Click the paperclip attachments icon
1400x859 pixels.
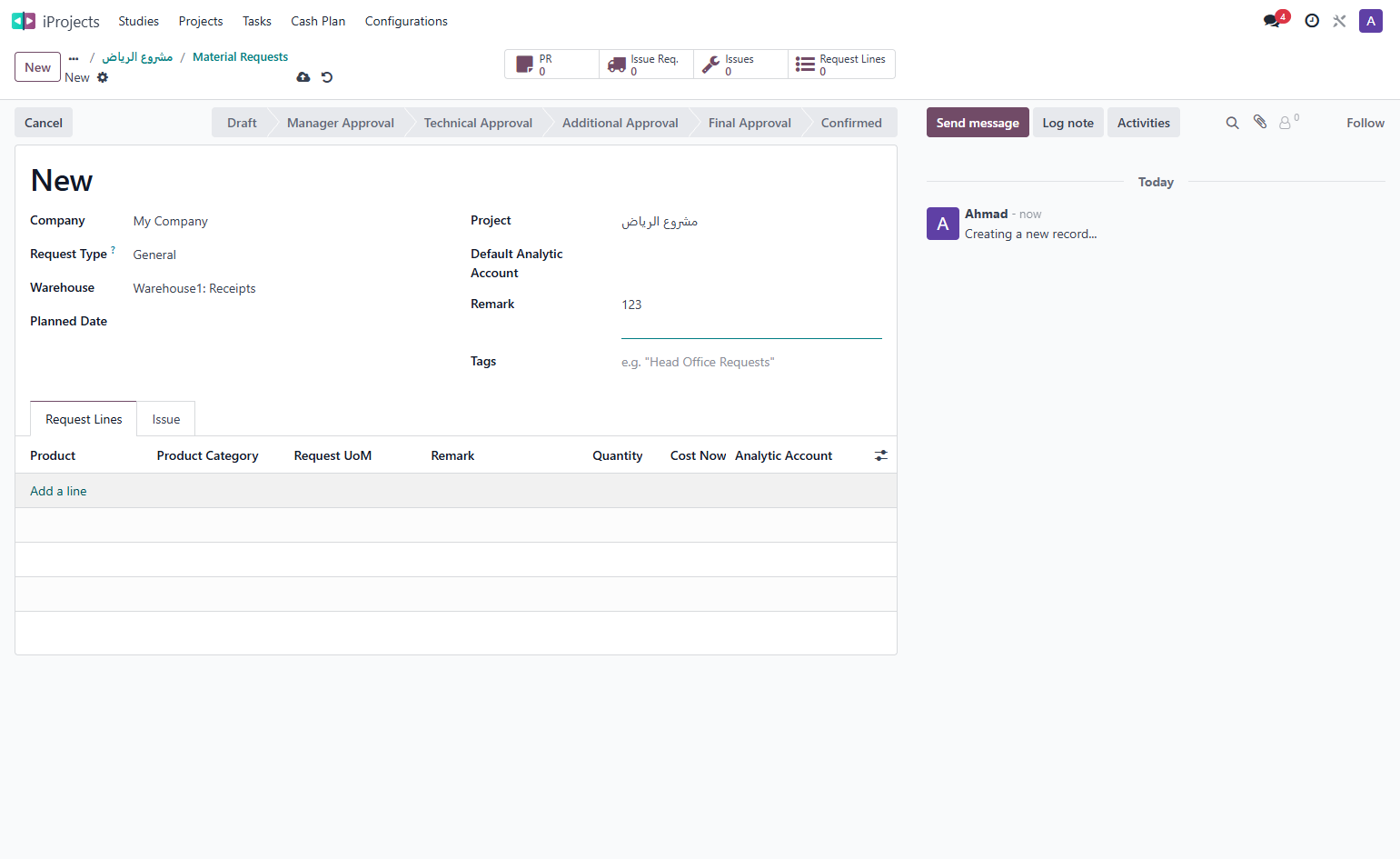pos(1260,122)
